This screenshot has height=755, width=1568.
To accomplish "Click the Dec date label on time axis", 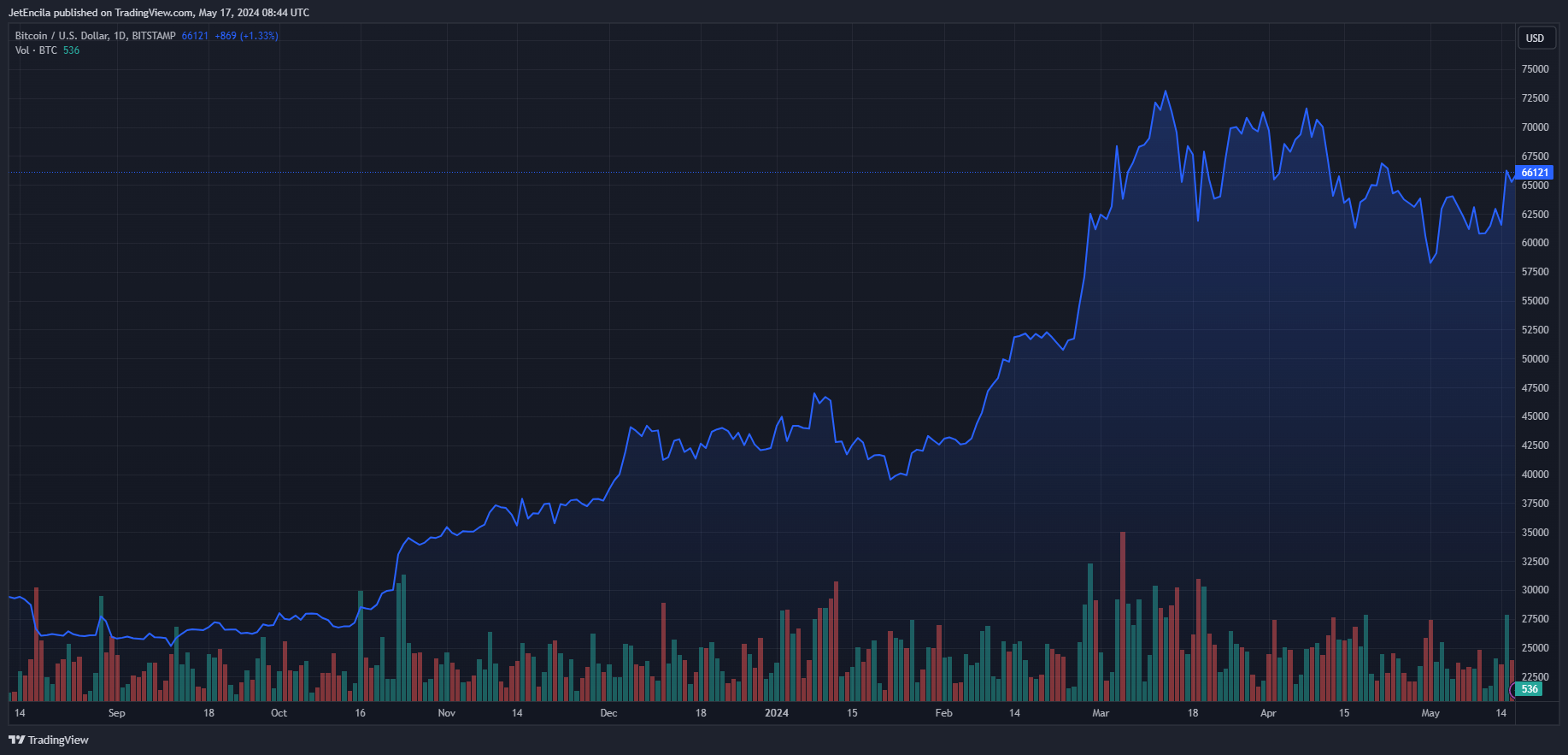I will tap(608, 713).
